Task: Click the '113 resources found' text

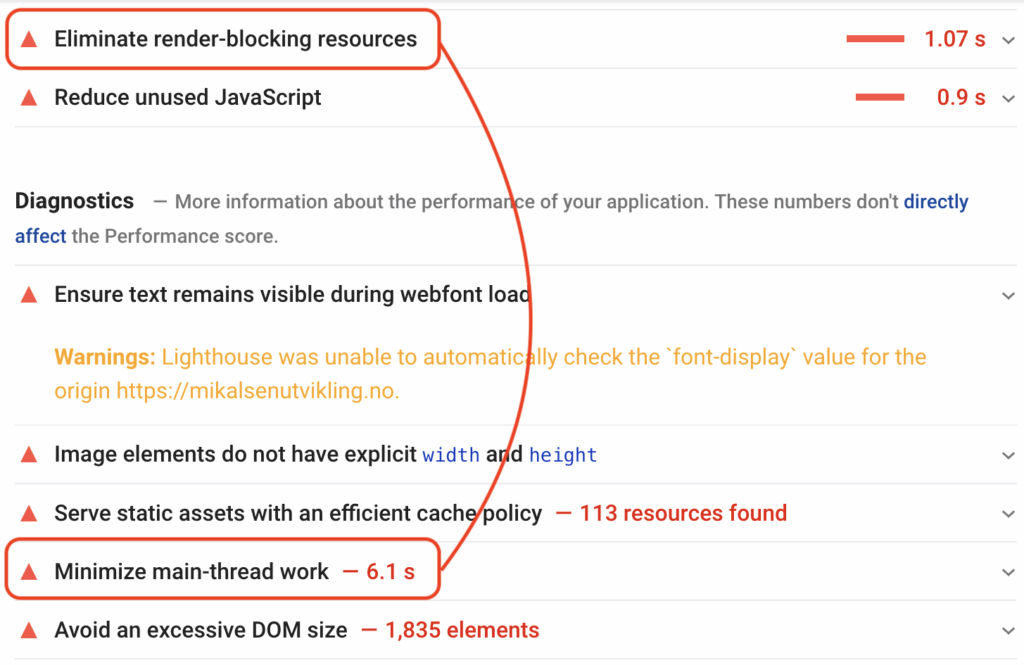Action: tap(683, 514)
